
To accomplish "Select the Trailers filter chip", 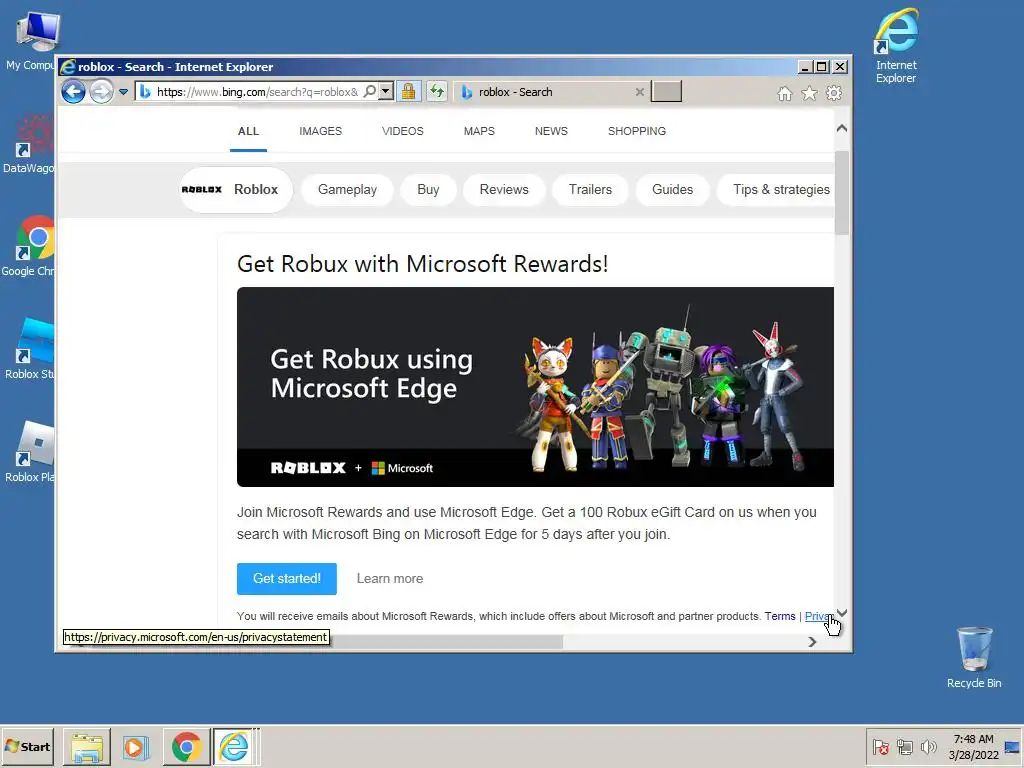I will (590, 189).
